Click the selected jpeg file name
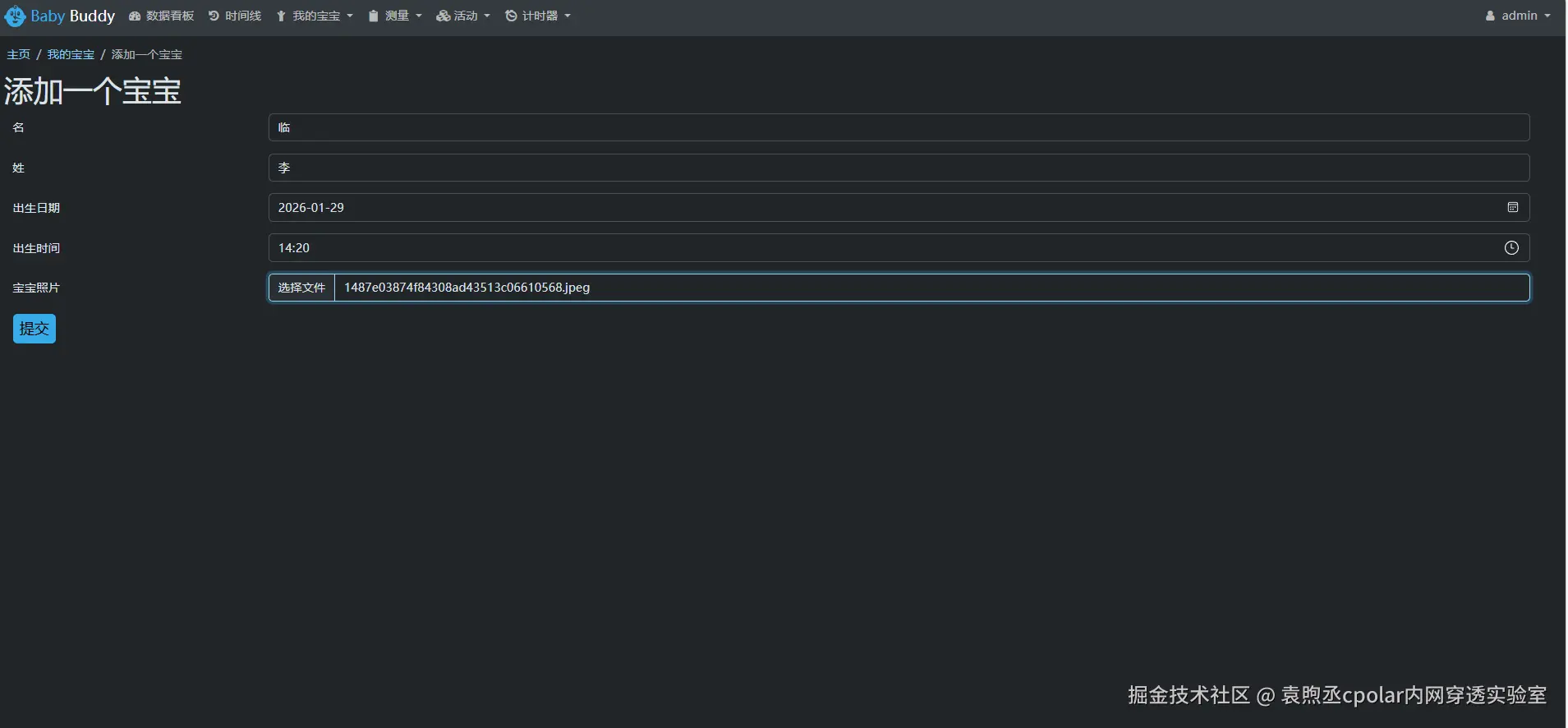The width and height of the screenshot is (1568, 728). tap(467, 288)
